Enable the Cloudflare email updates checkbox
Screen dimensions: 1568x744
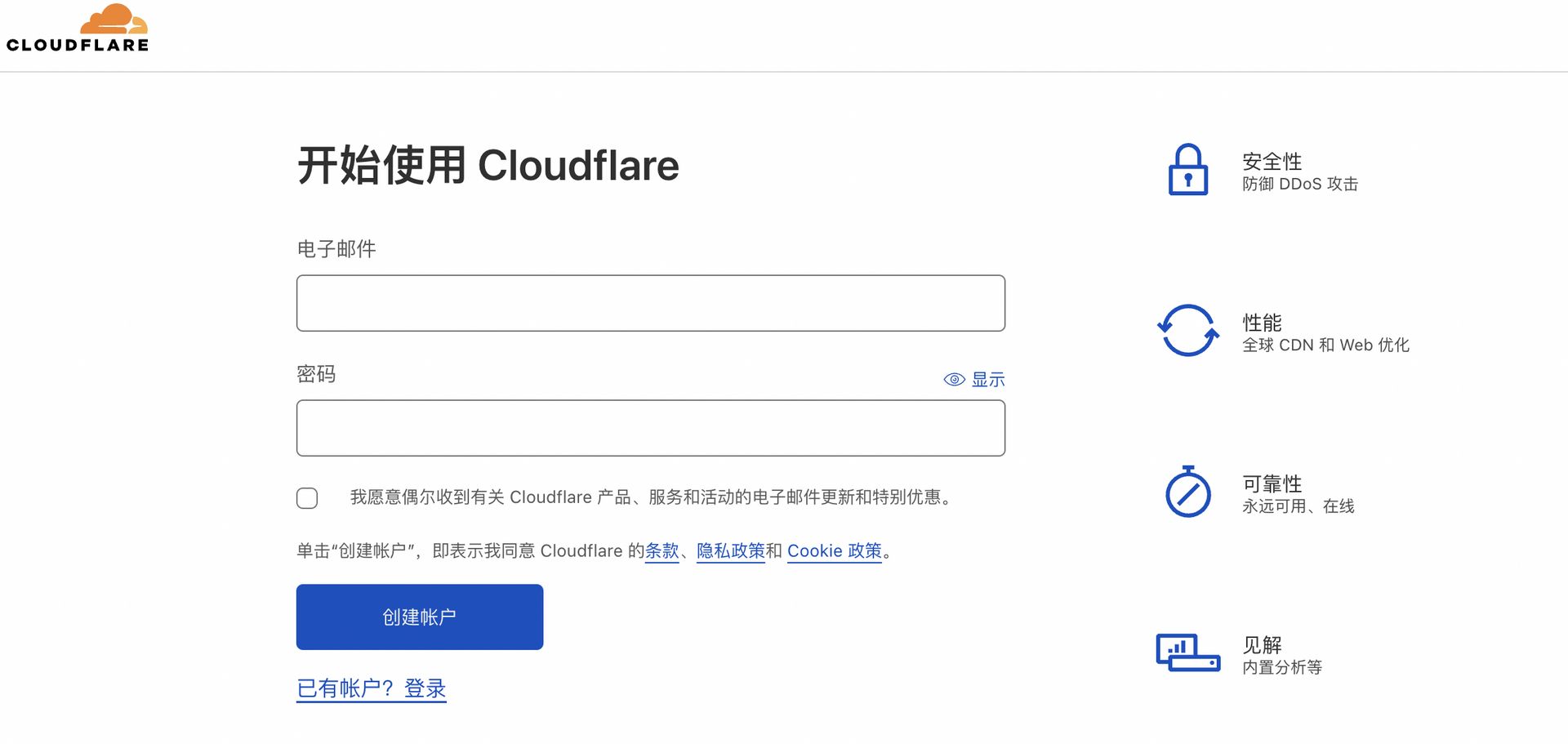point(306,497)
